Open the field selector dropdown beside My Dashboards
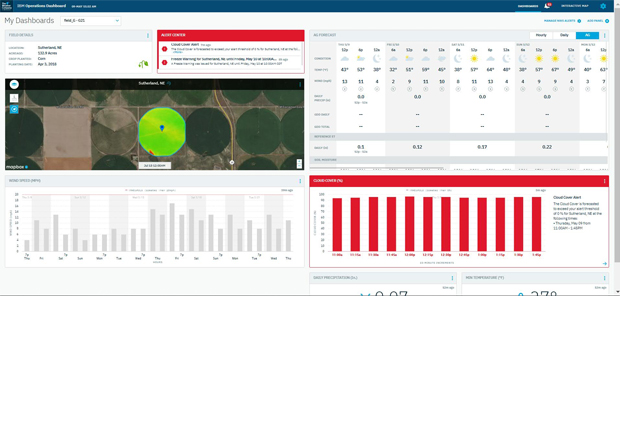 [91, 21]
